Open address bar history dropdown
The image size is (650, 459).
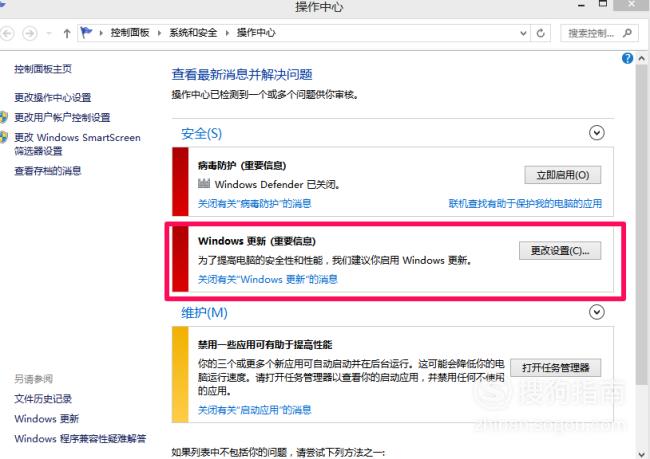(x=523, y=33)
